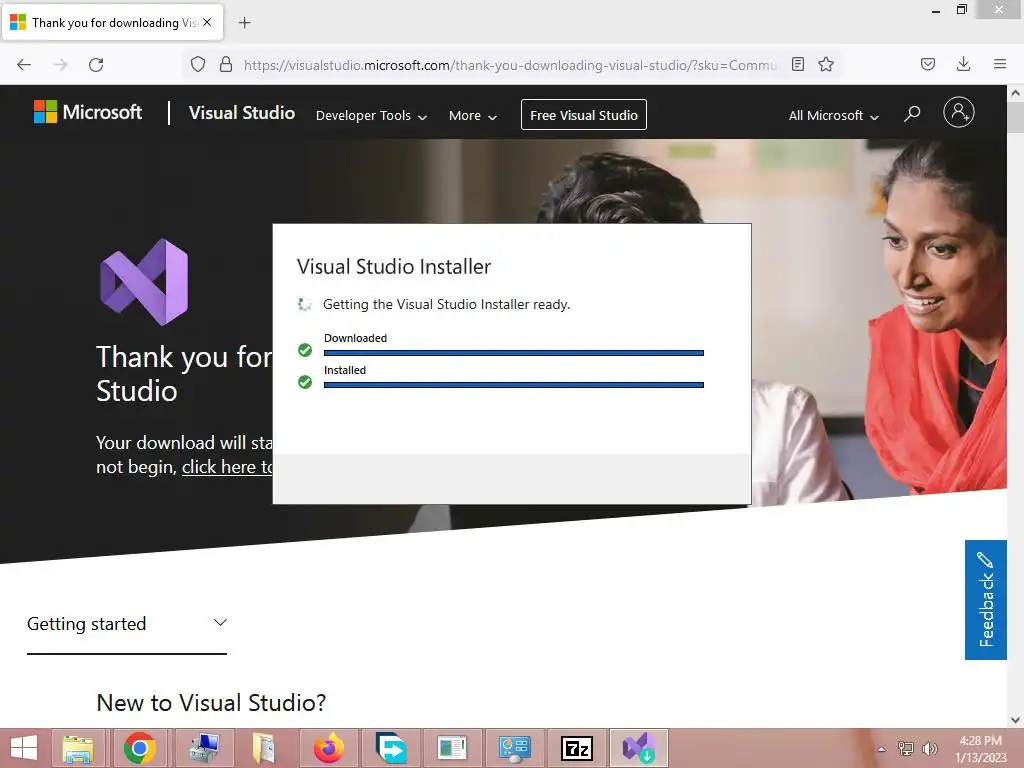Switch to Visual Studio Installer taskbar icon

[639, 748]
